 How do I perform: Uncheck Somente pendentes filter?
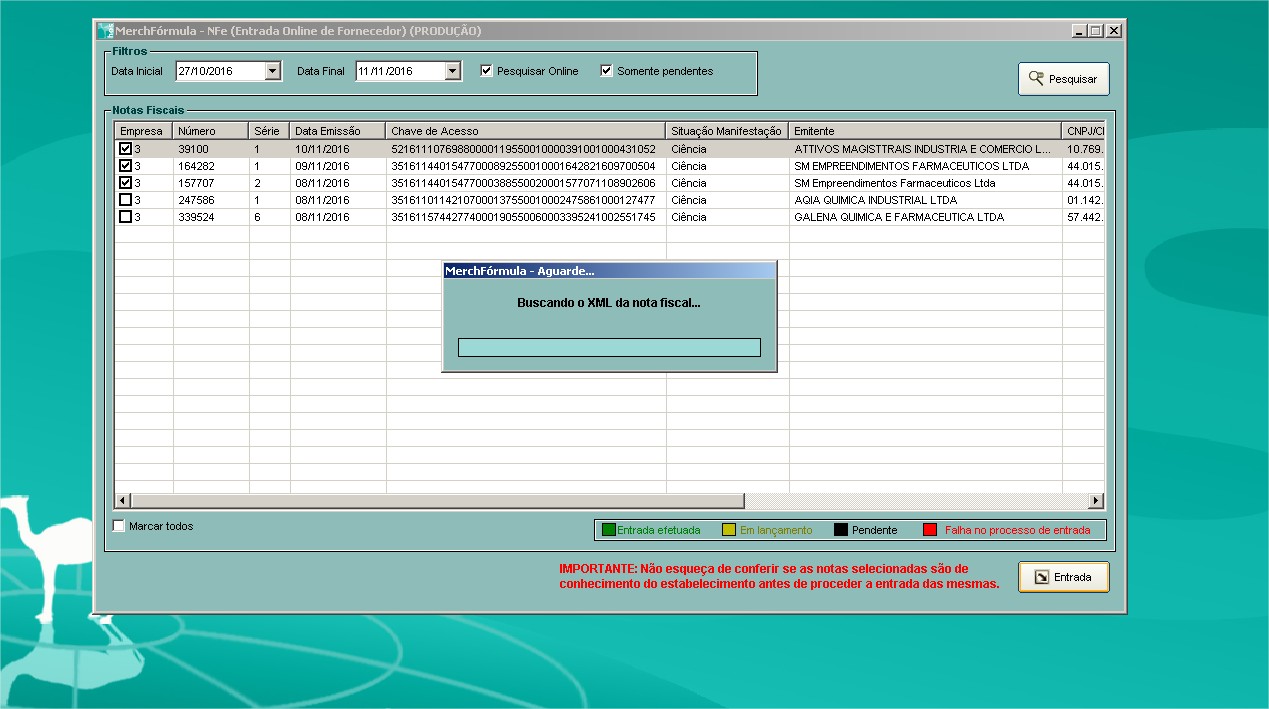tap(606, 71)
